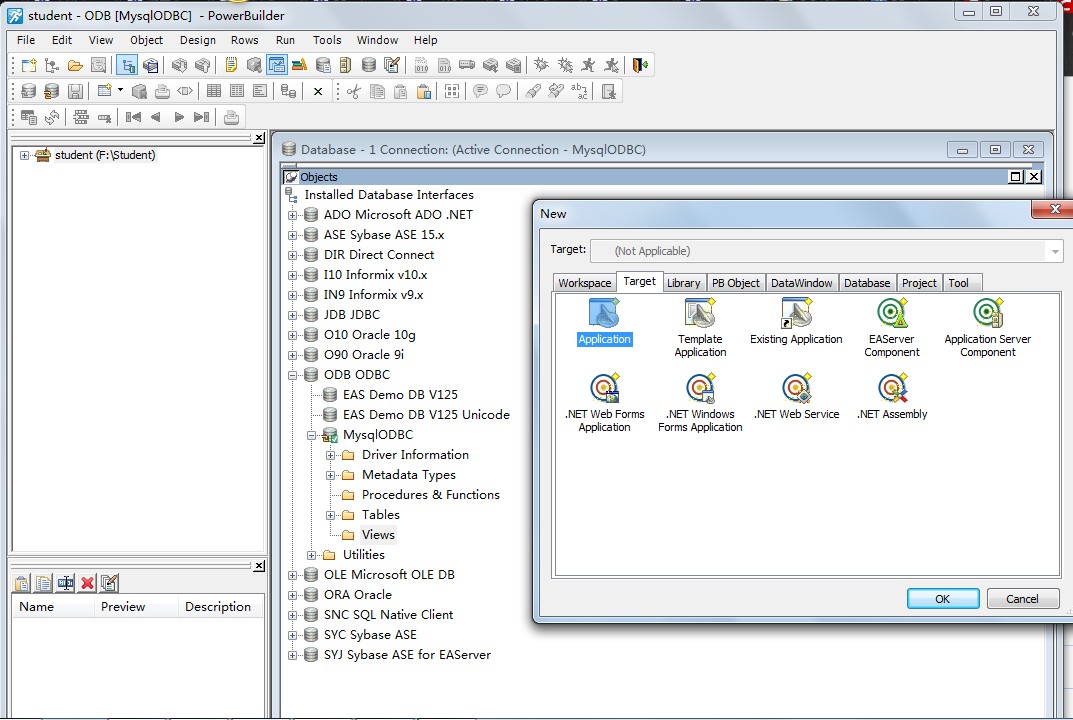Toggle the Output window toolbar icon
The image size is (1073, 720).
click(150, 65)
